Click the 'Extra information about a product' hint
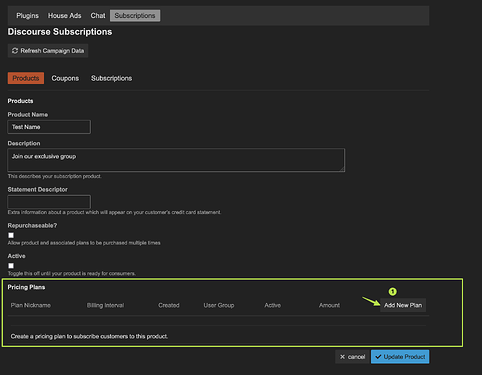482x375 pixels. (114, 212)
